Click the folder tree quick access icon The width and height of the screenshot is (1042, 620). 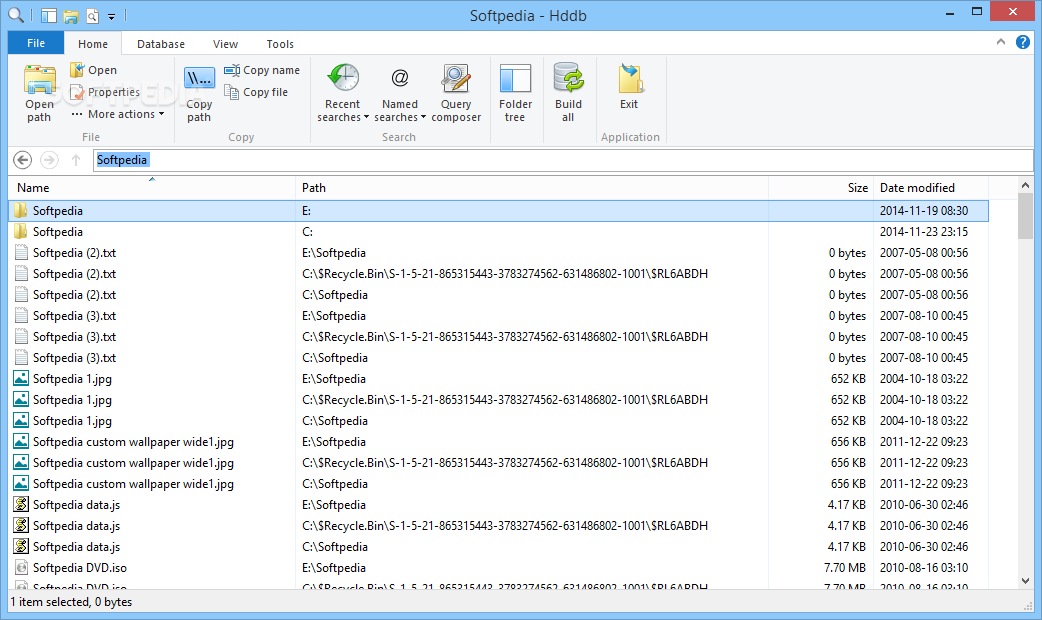49,15
